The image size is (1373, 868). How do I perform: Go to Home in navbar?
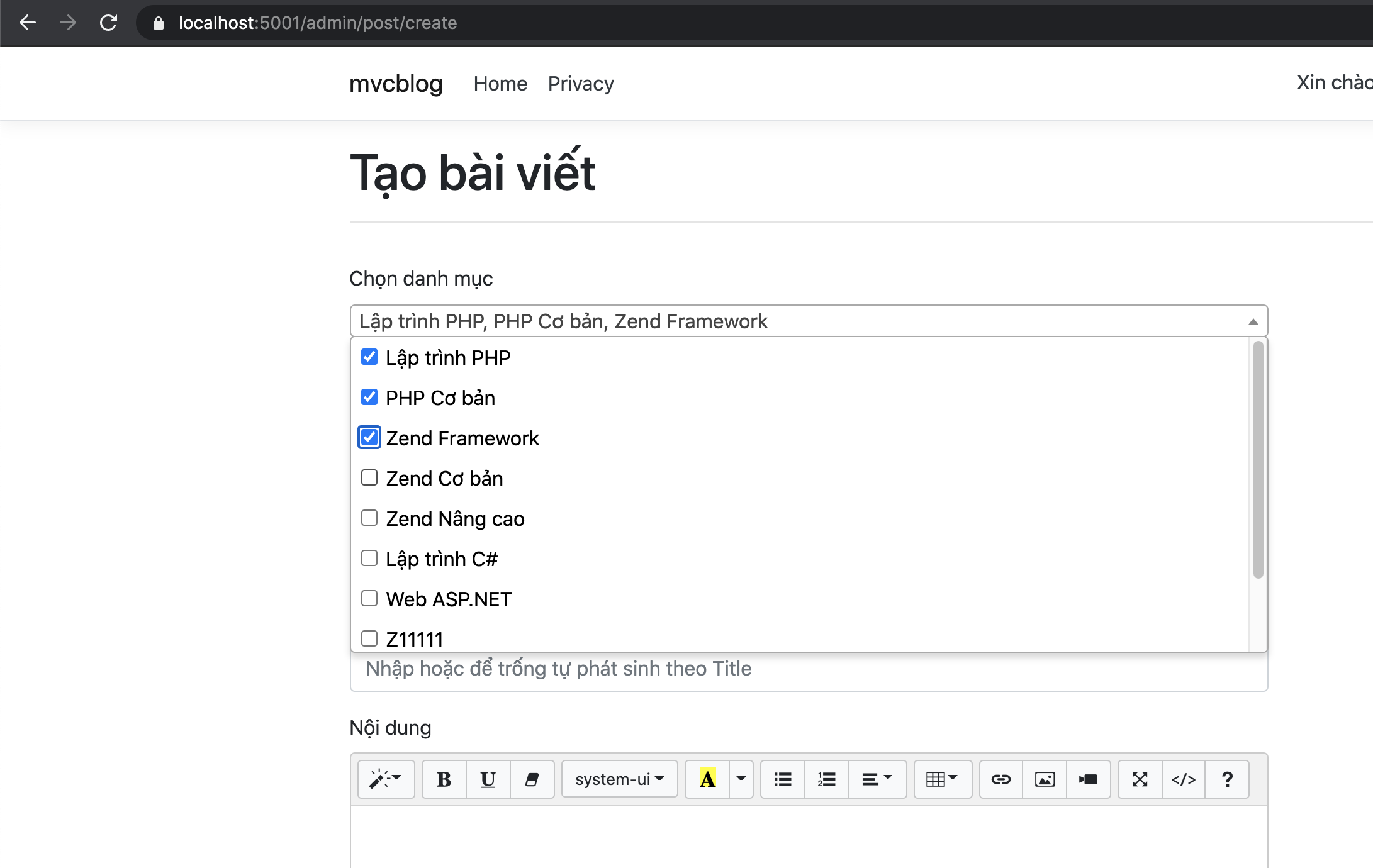(x=500, y=84)
